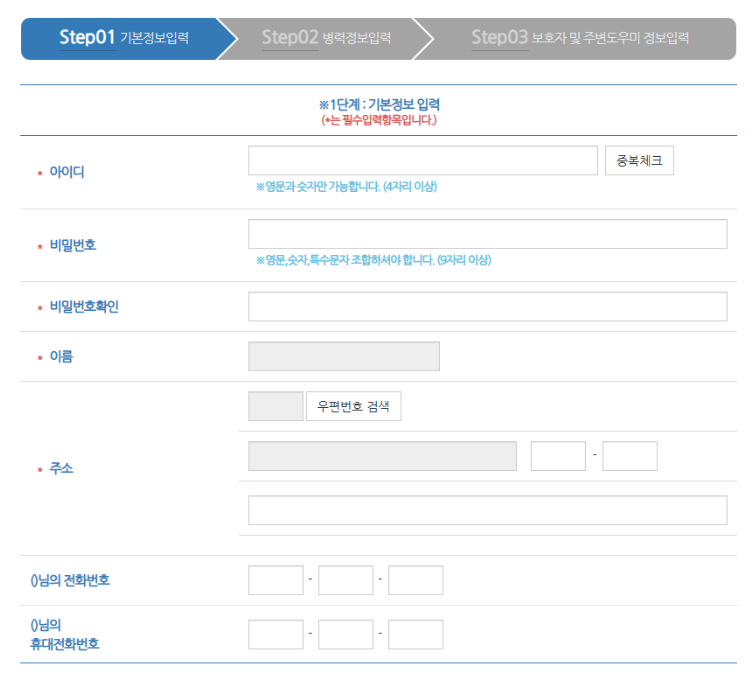This screenshot has height=676, width=754.
Task: Click the postal code box beside 우편번호 검색
Action: pyautogui.click(x=276, y=406)
